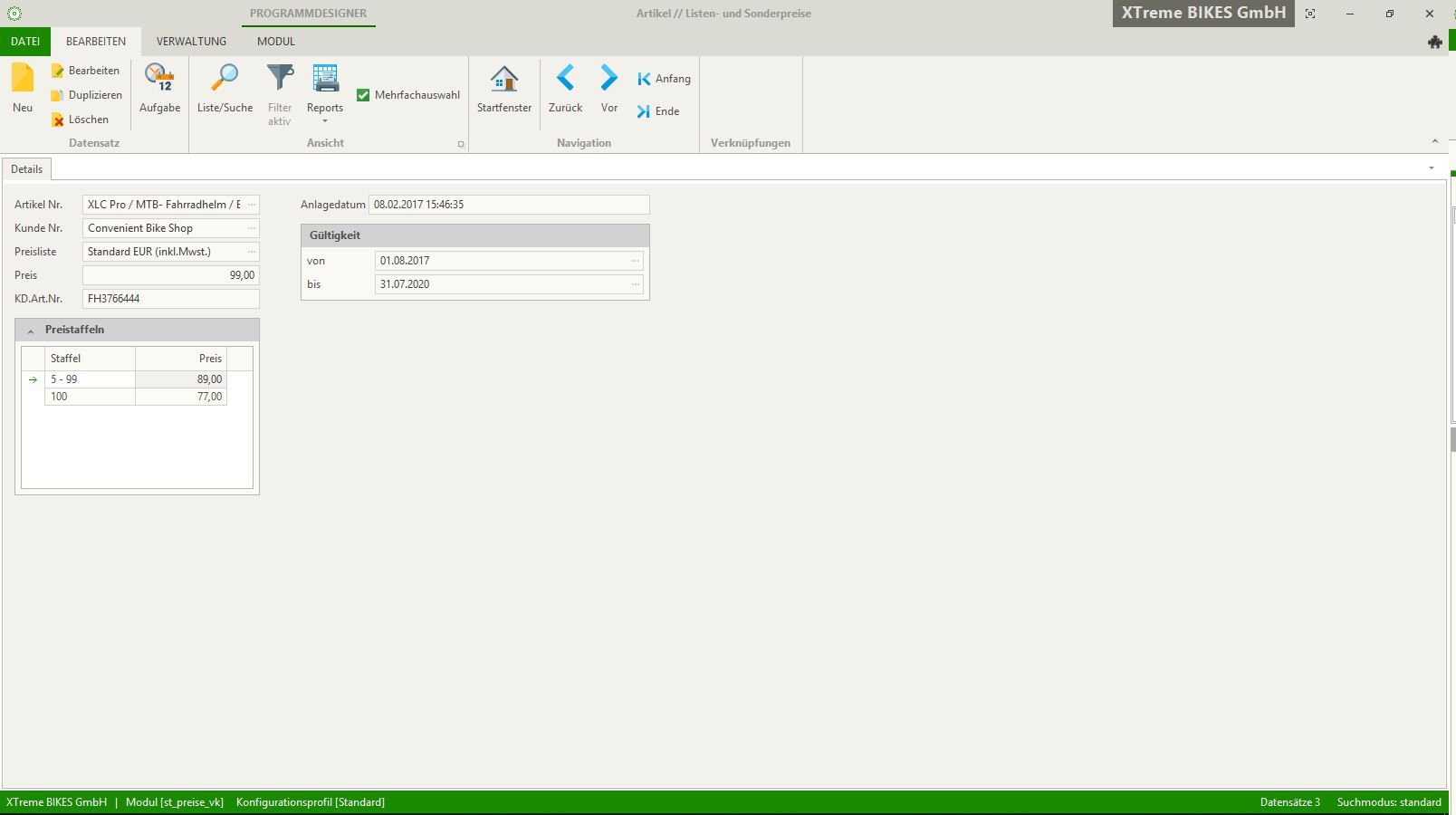Image resolution: width=1456 pixels, height=815 pixels.
Task: Open the 'von' date picker ellipsis
Action: click(635, 261)
